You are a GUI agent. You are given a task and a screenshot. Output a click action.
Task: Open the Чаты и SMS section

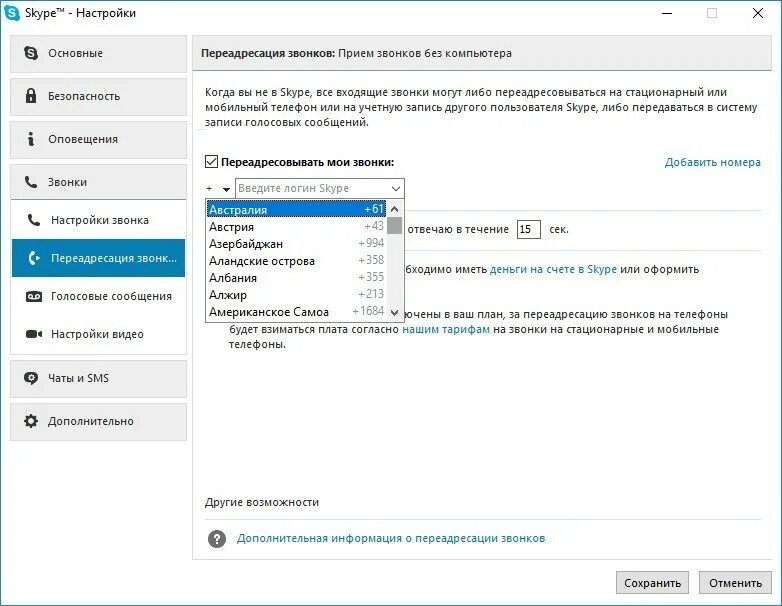(x=98, y=379)
